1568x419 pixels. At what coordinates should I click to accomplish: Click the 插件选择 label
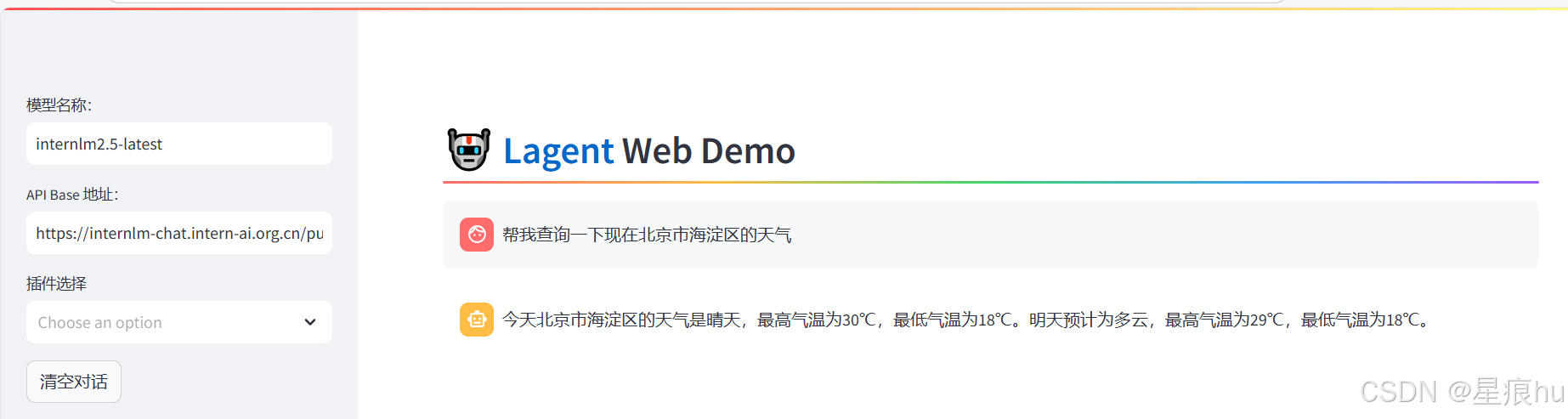[x=57, y=283]
